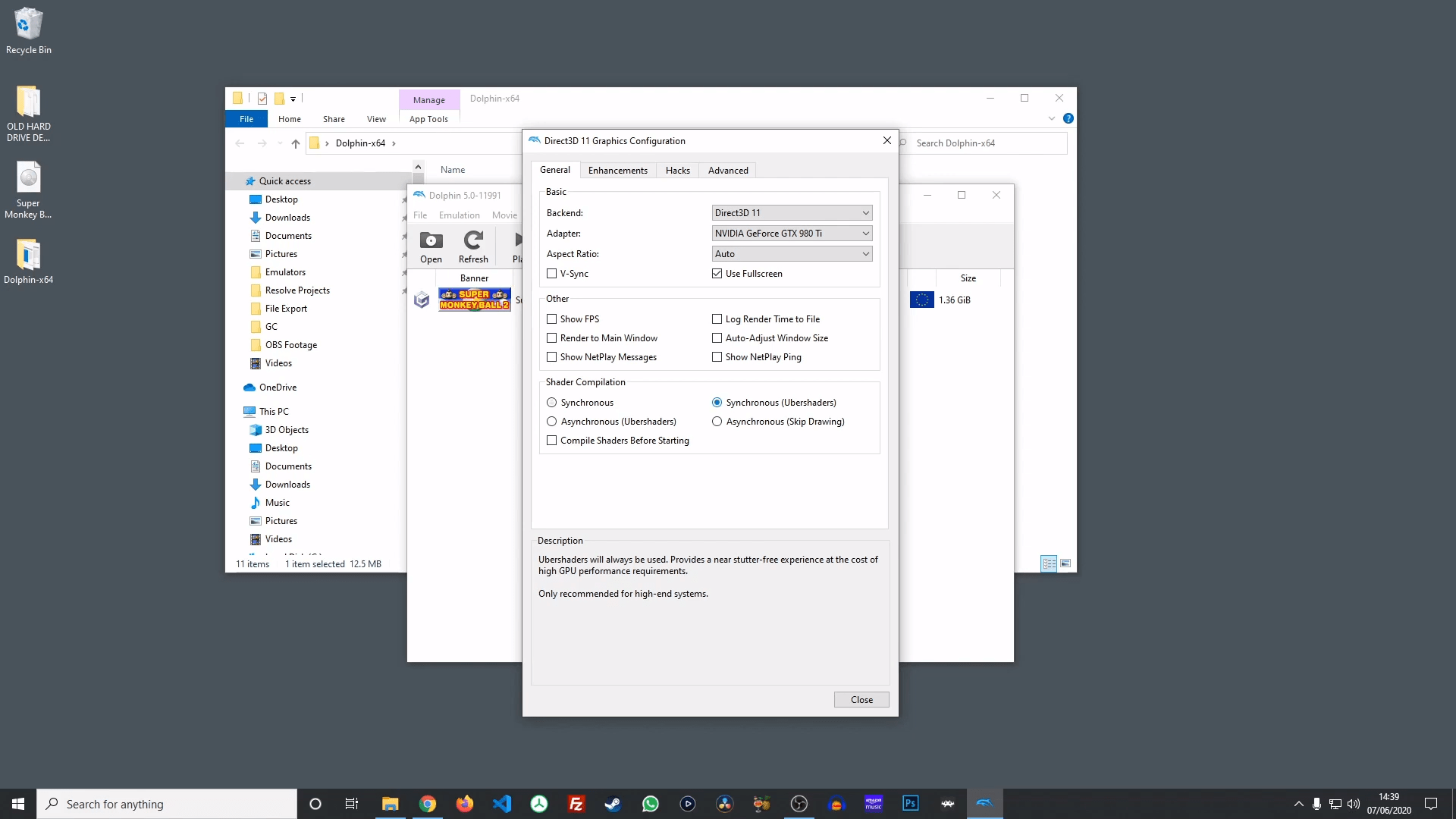Click the Quick access section in File Explorer
1456x819 pixels.
(285, 180)
